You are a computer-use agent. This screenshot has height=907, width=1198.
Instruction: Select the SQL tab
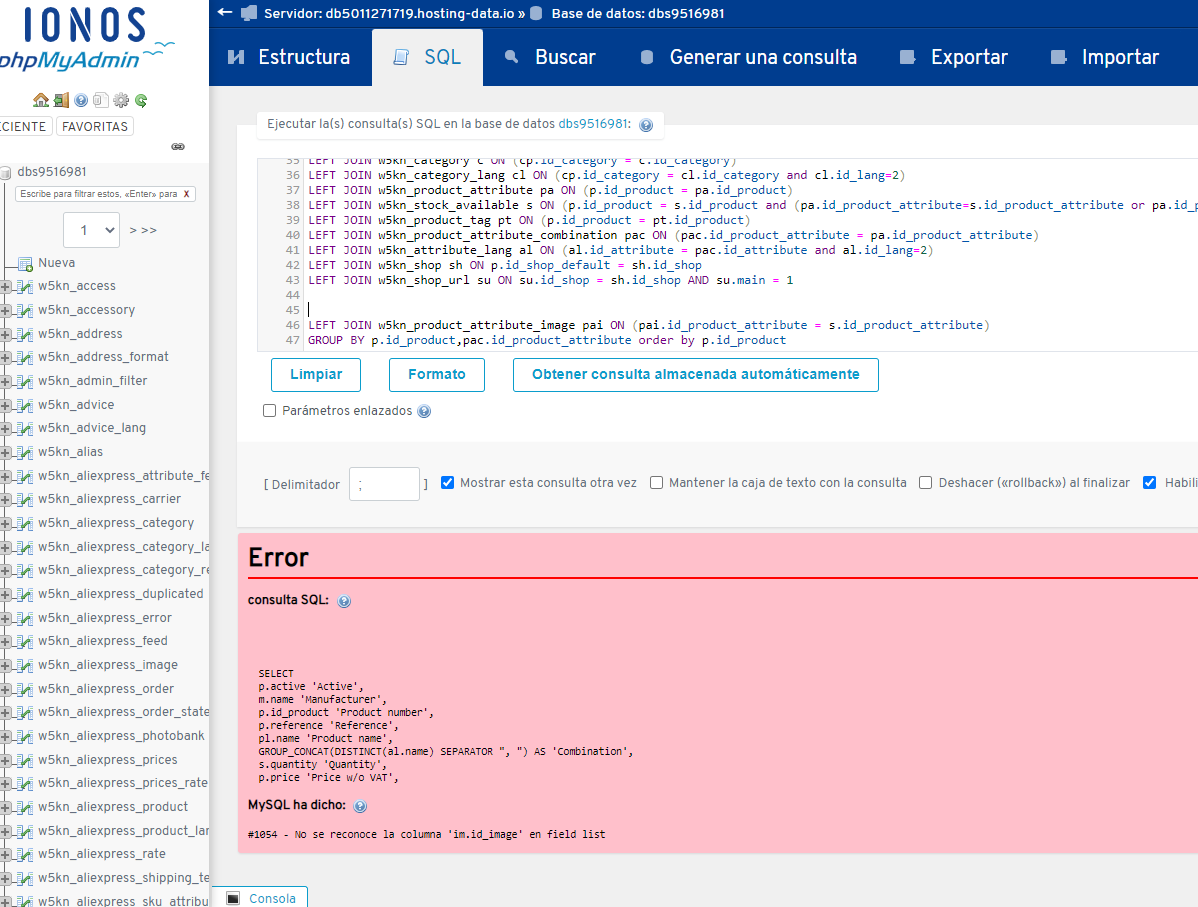pos(427,57)
